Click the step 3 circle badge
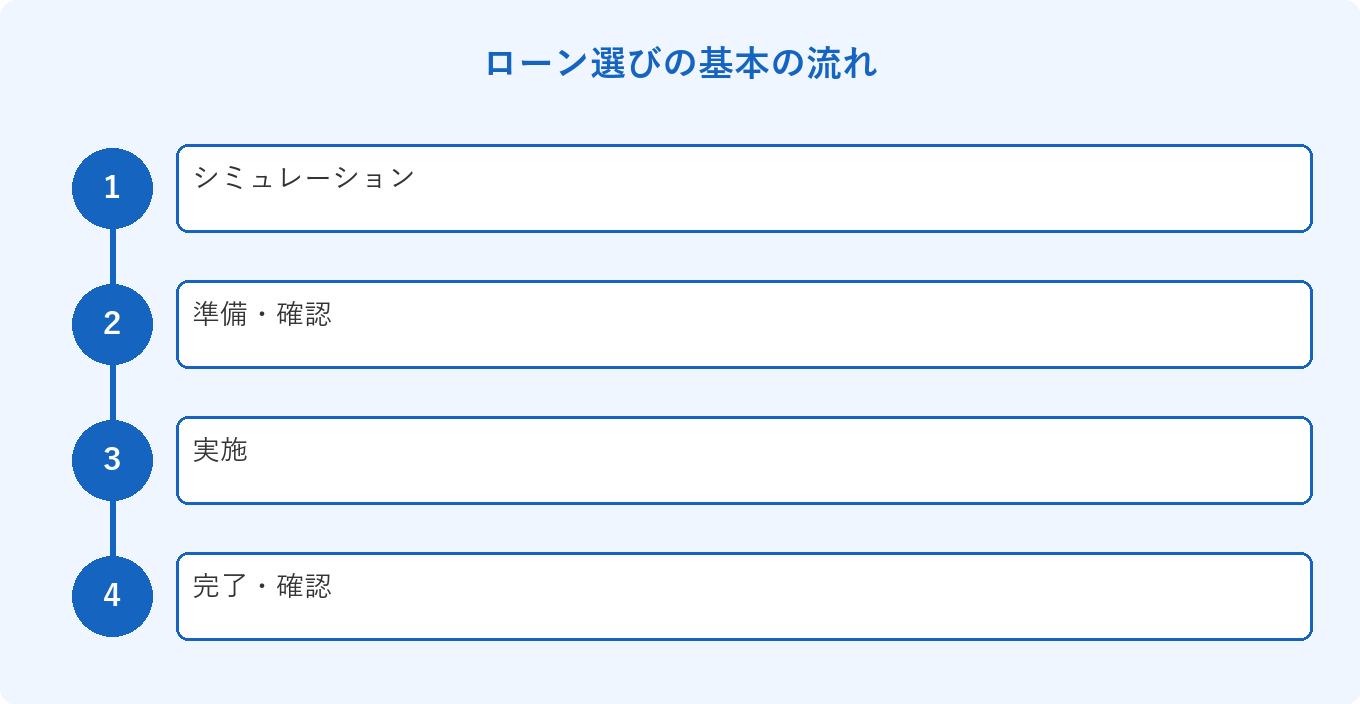 point(112,460)
